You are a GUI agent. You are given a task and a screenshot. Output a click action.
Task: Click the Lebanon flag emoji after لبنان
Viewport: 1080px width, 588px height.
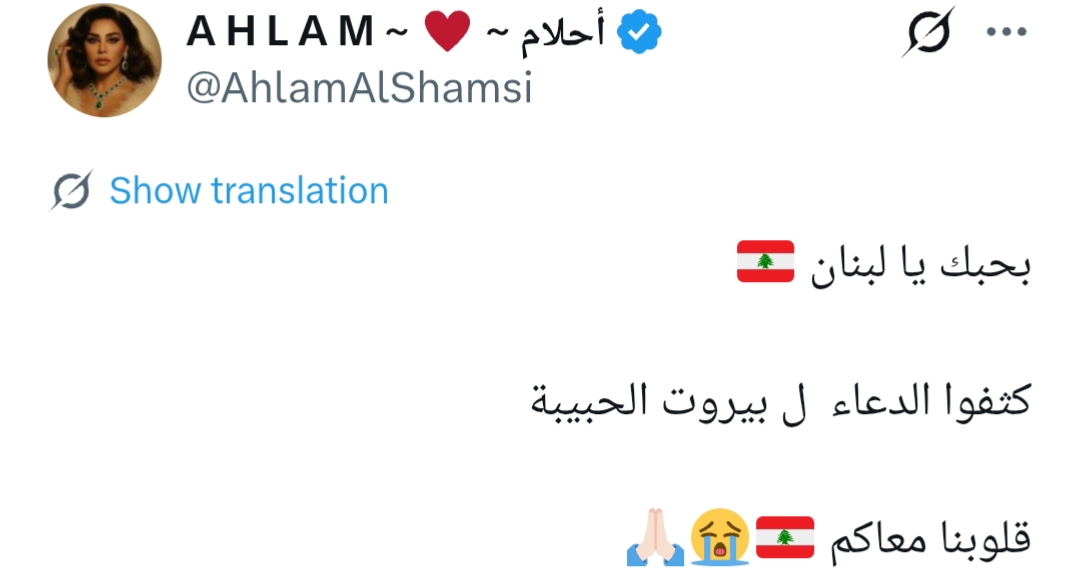coord(766,261)
